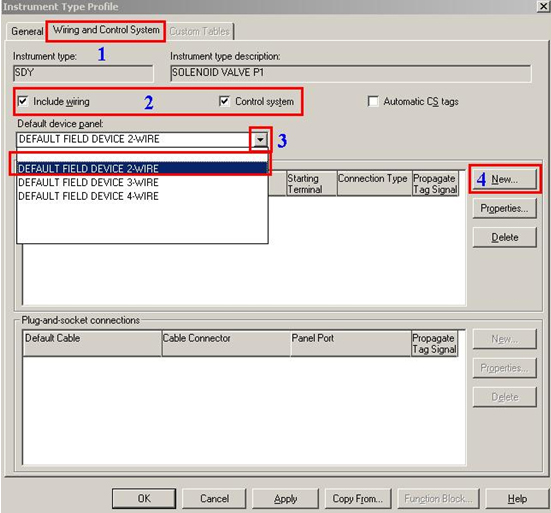
Task: Confirm with the OK button
Action: click(x=144, y=498)
